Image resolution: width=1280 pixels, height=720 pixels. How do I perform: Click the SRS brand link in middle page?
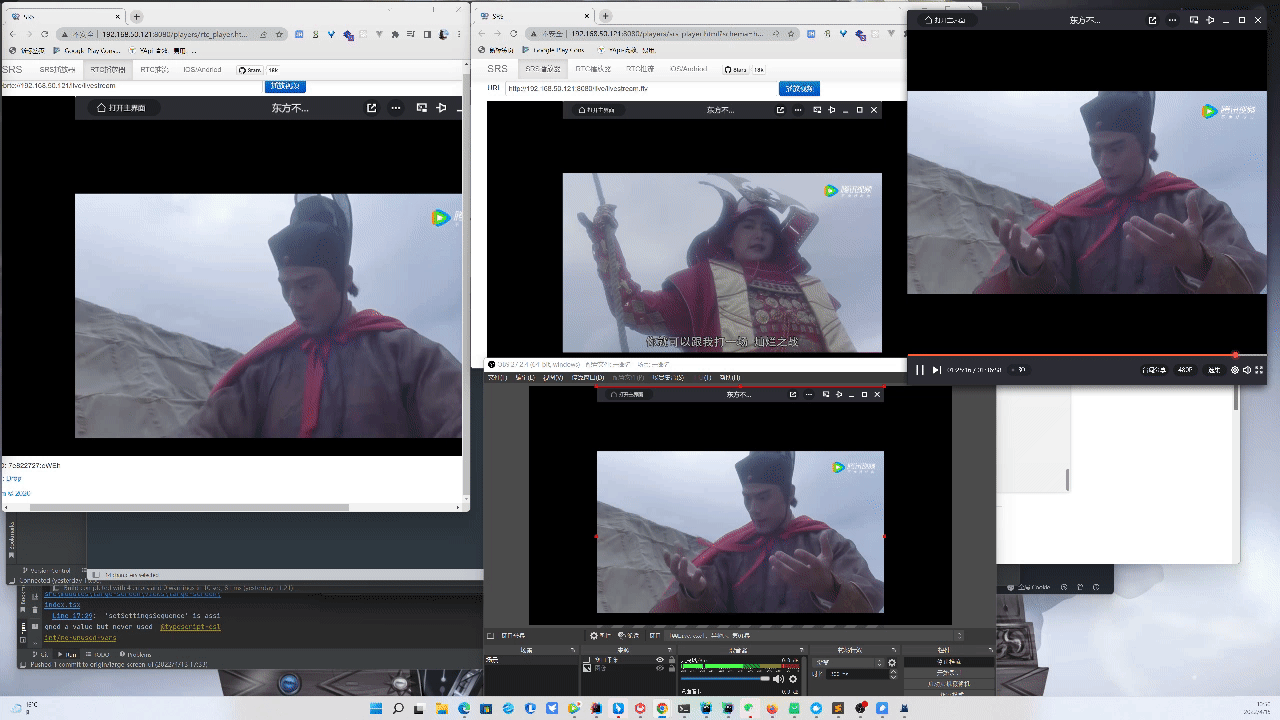(497, 69)
